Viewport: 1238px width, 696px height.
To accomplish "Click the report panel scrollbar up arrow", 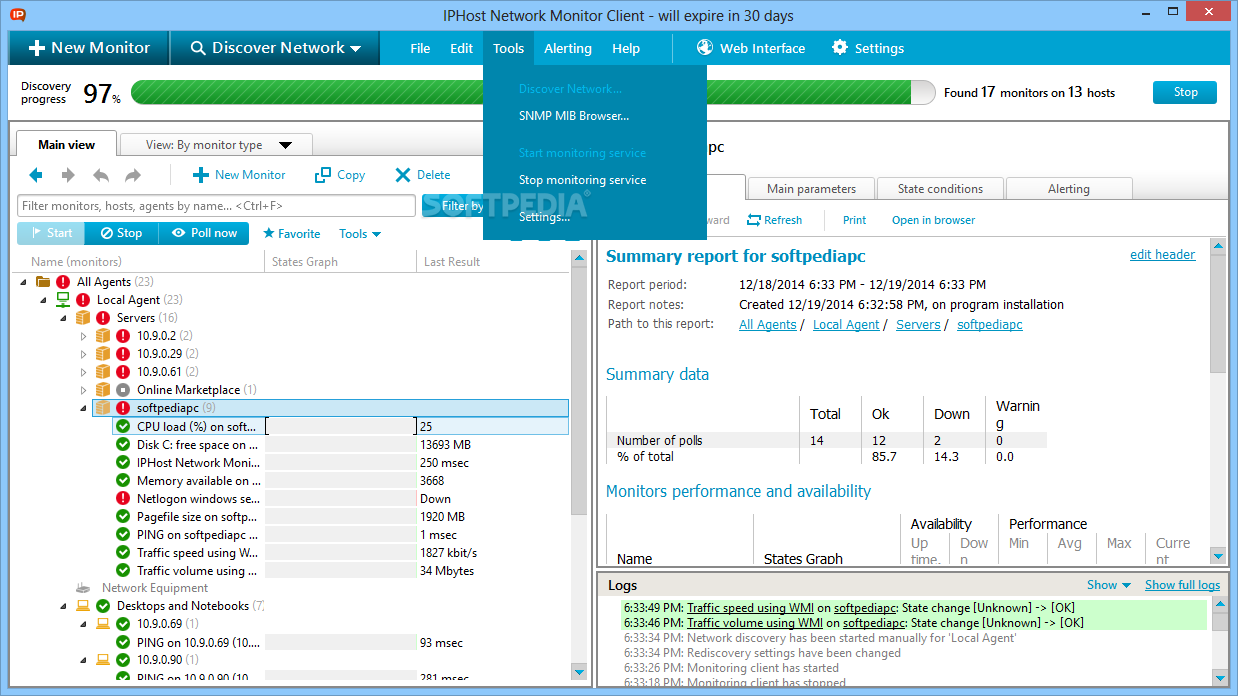I will 1218,245.
